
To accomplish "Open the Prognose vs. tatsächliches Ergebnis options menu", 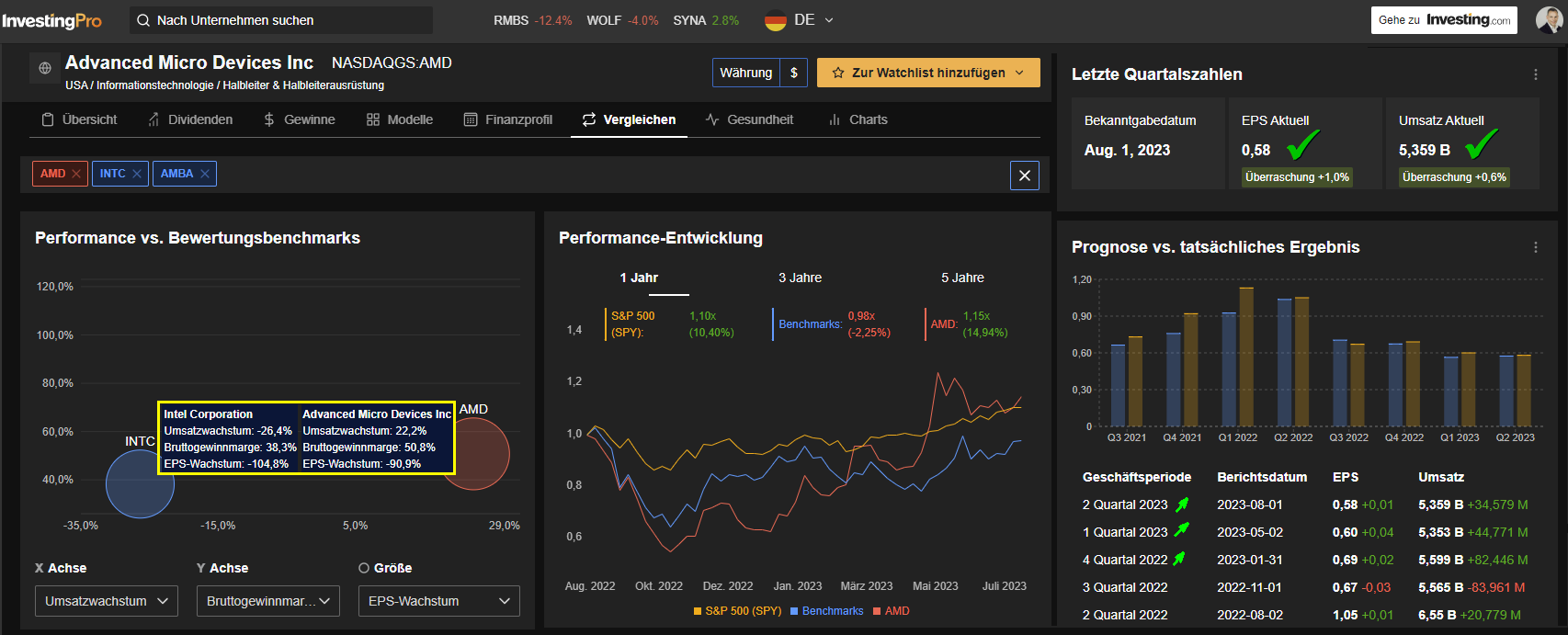I will tap(1536, 247).
